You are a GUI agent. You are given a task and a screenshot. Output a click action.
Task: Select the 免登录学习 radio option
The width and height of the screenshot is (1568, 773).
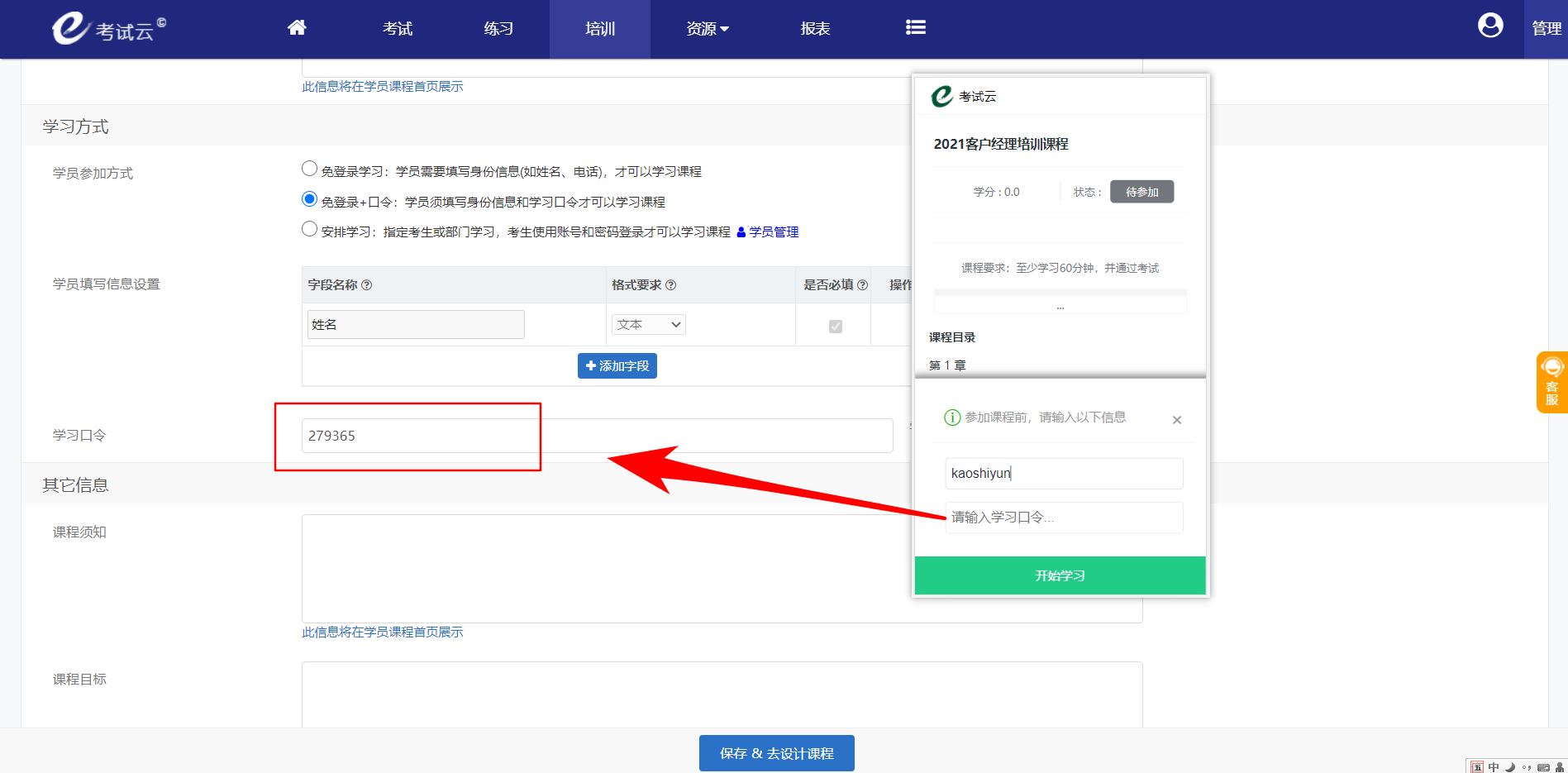tap(309, 169)
